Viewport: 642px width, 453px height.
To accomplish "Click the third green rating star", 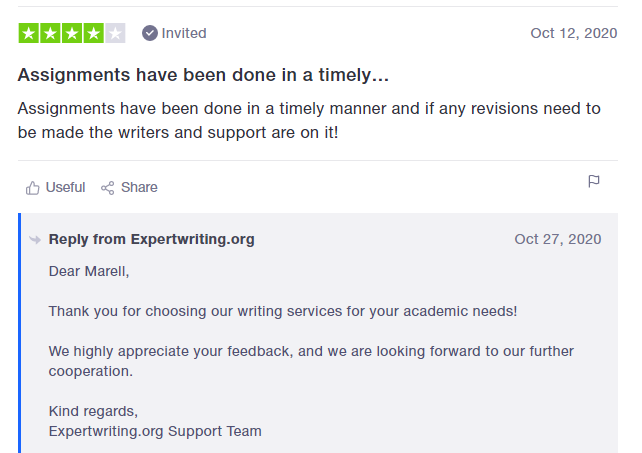I will click(72, 33).
